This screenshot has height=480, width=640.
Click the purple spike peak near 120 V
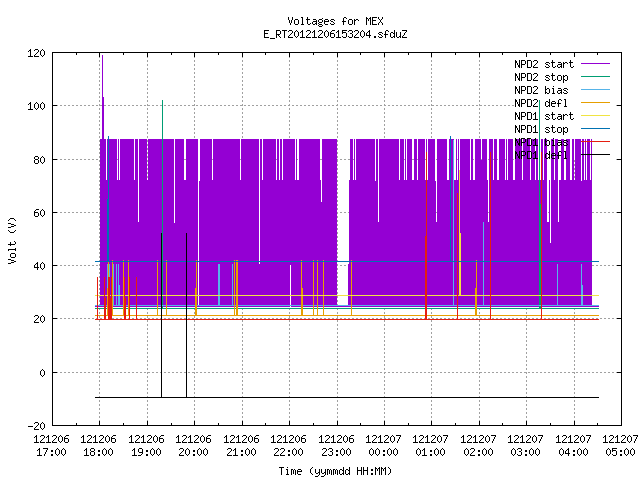pyautogui.click(x=102, y=56)
